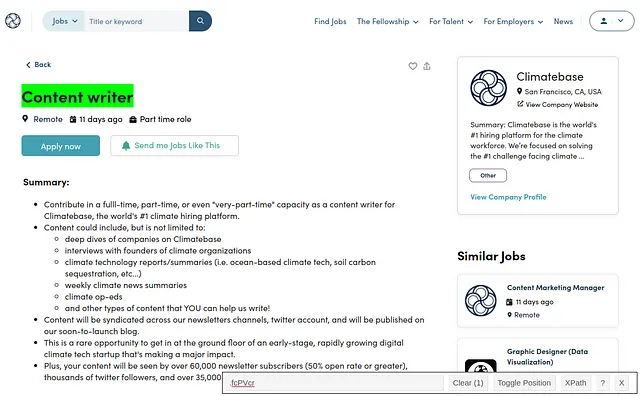Click the Climatebase logo in header
Screen dimensions: 640x396
click(x=13, y=21)
